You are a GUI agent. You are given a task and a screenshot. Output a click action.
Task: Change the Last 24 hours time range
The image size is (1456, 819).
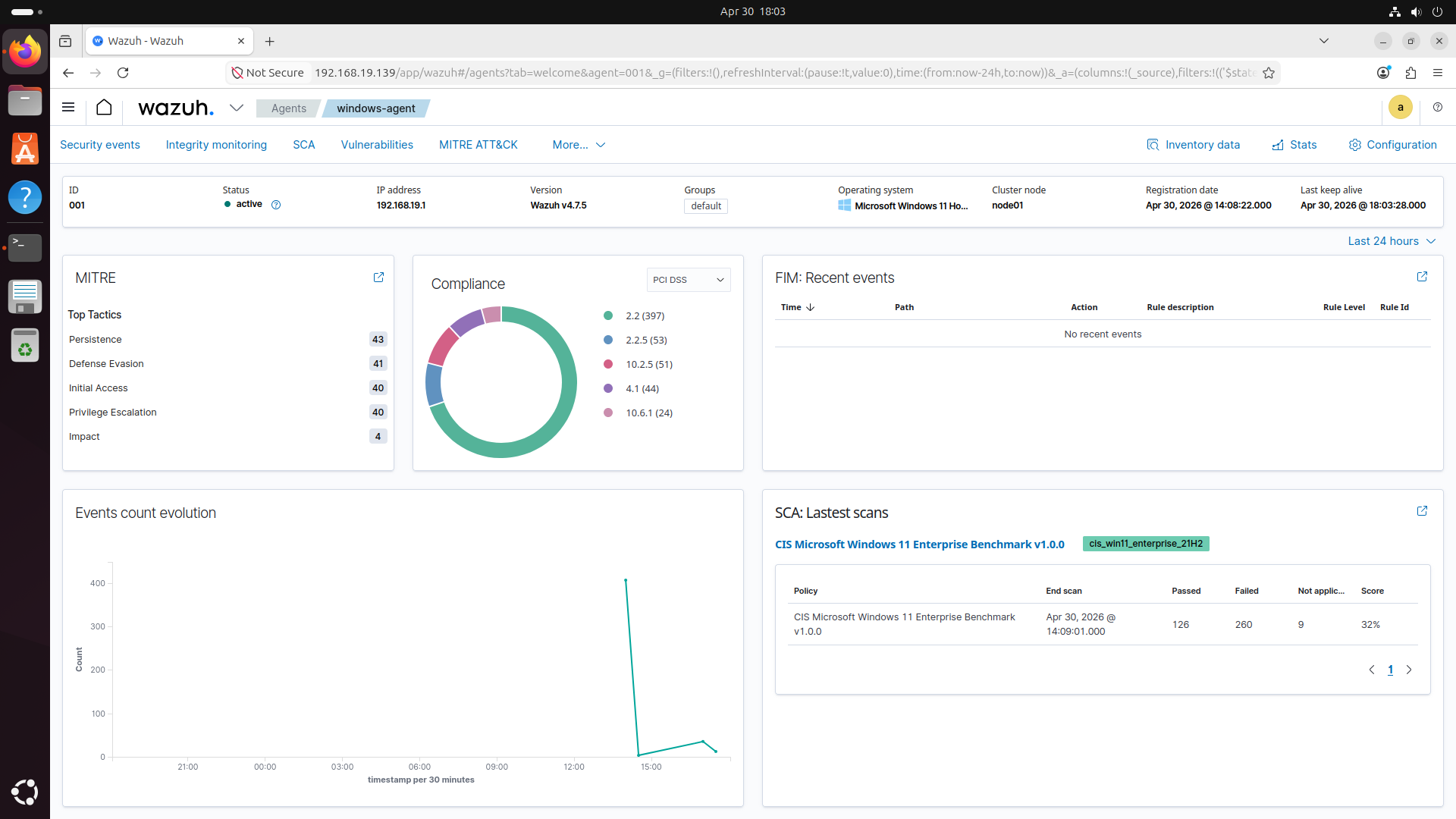click(1392, 241)
